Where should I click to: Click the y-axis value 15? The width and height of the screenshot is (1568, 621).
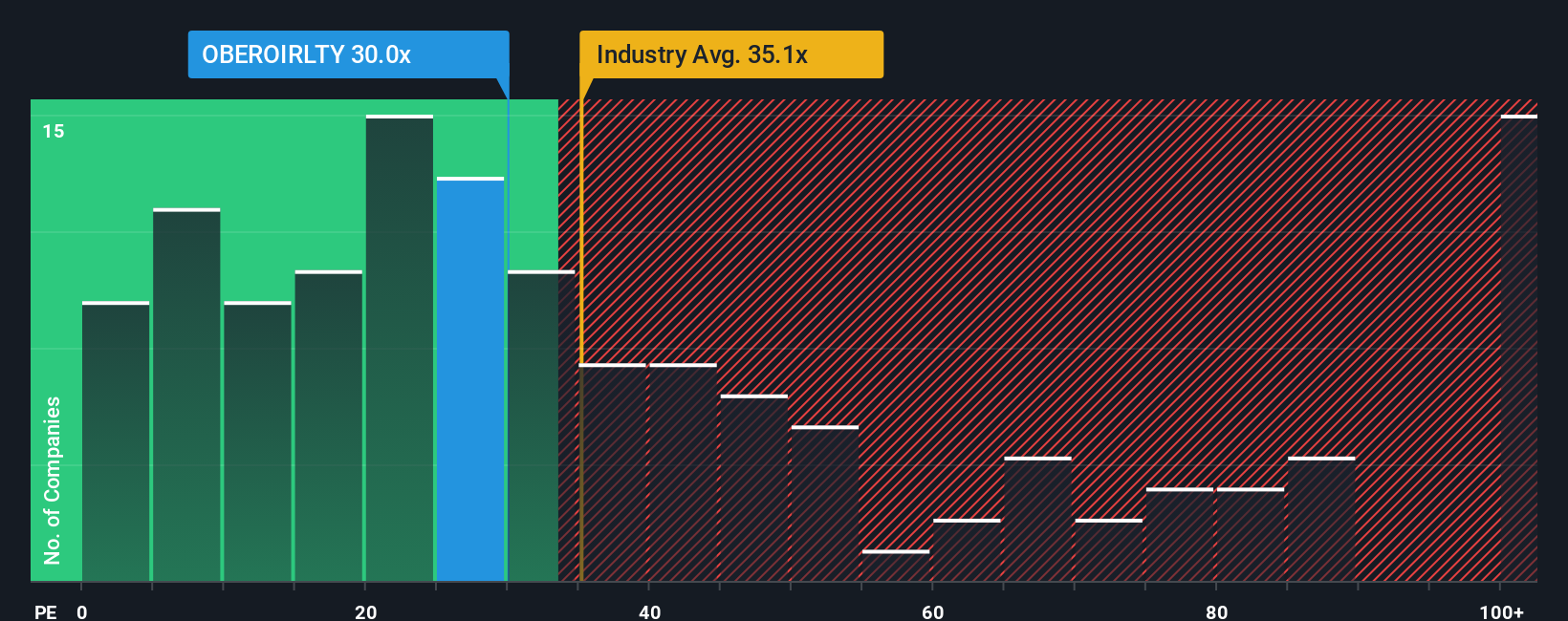click(54, 131)
